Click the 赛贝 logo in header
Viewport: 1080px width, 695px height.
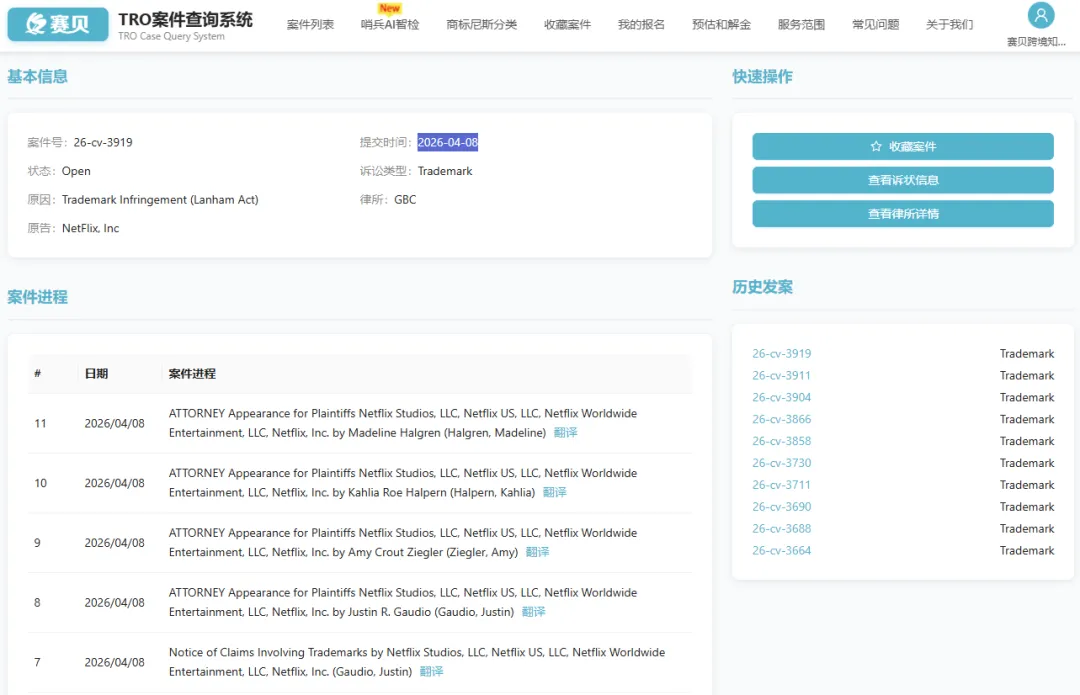58,24
